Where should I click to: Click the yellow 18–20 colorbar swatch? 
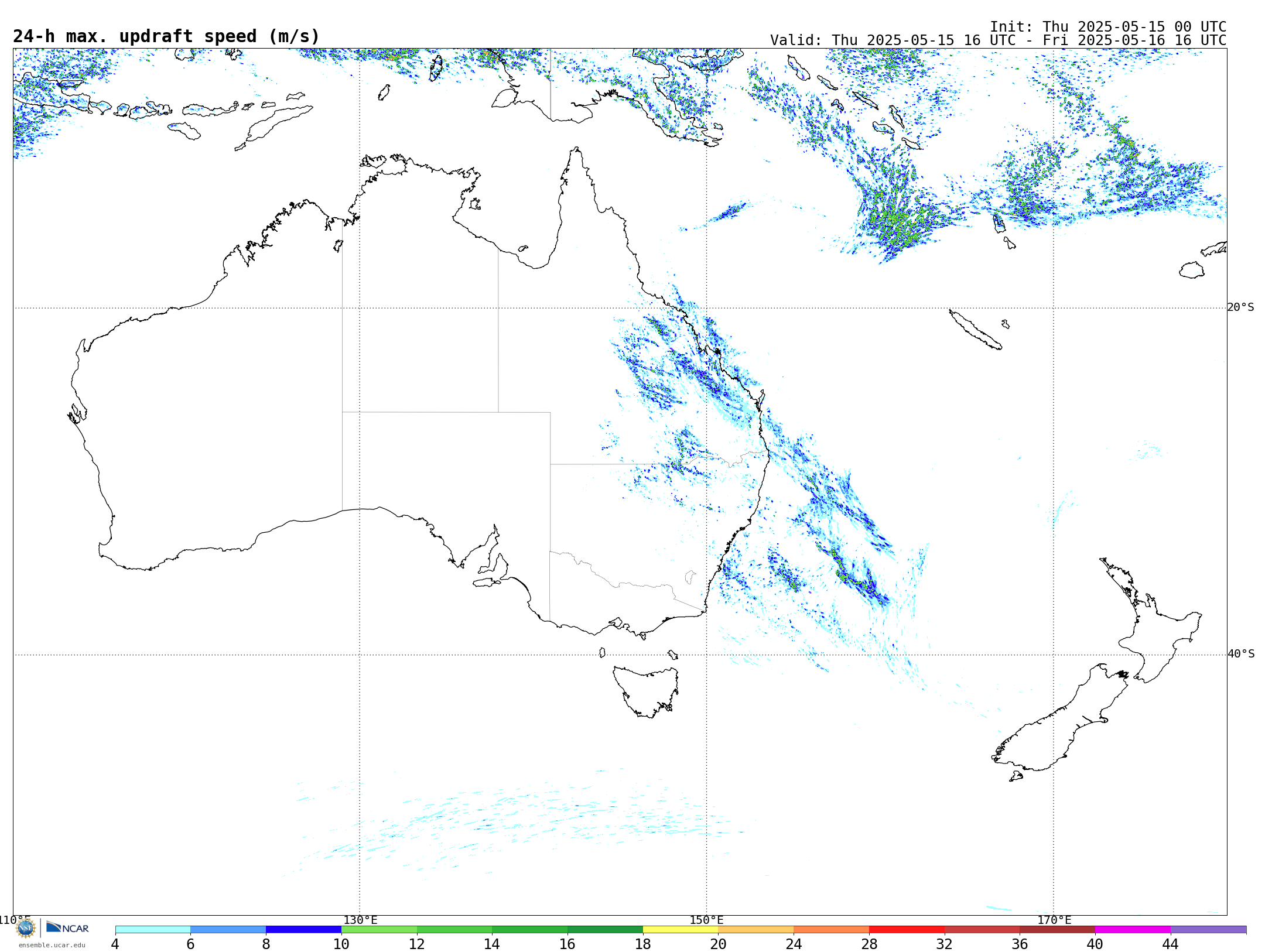[681, 930]
